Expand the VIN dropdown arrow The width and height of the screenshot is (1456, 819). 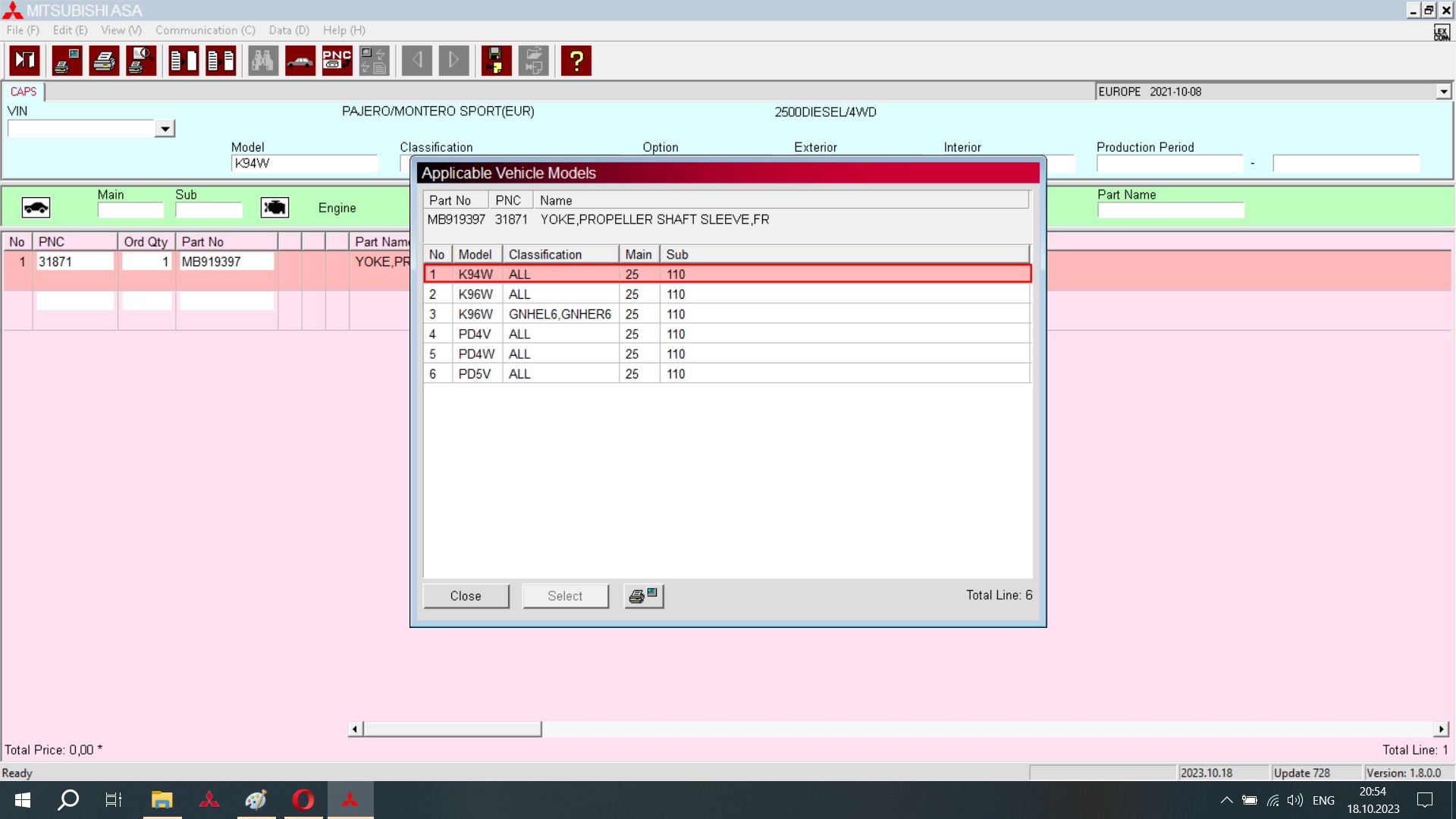(165, 129)
